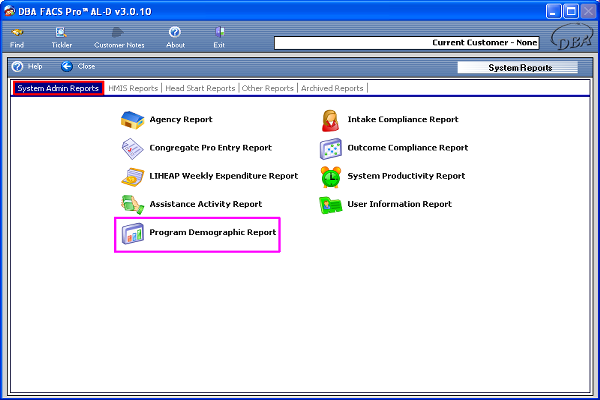Click the About toolbar button
The image size is (600, 400).
click(175, 37)
